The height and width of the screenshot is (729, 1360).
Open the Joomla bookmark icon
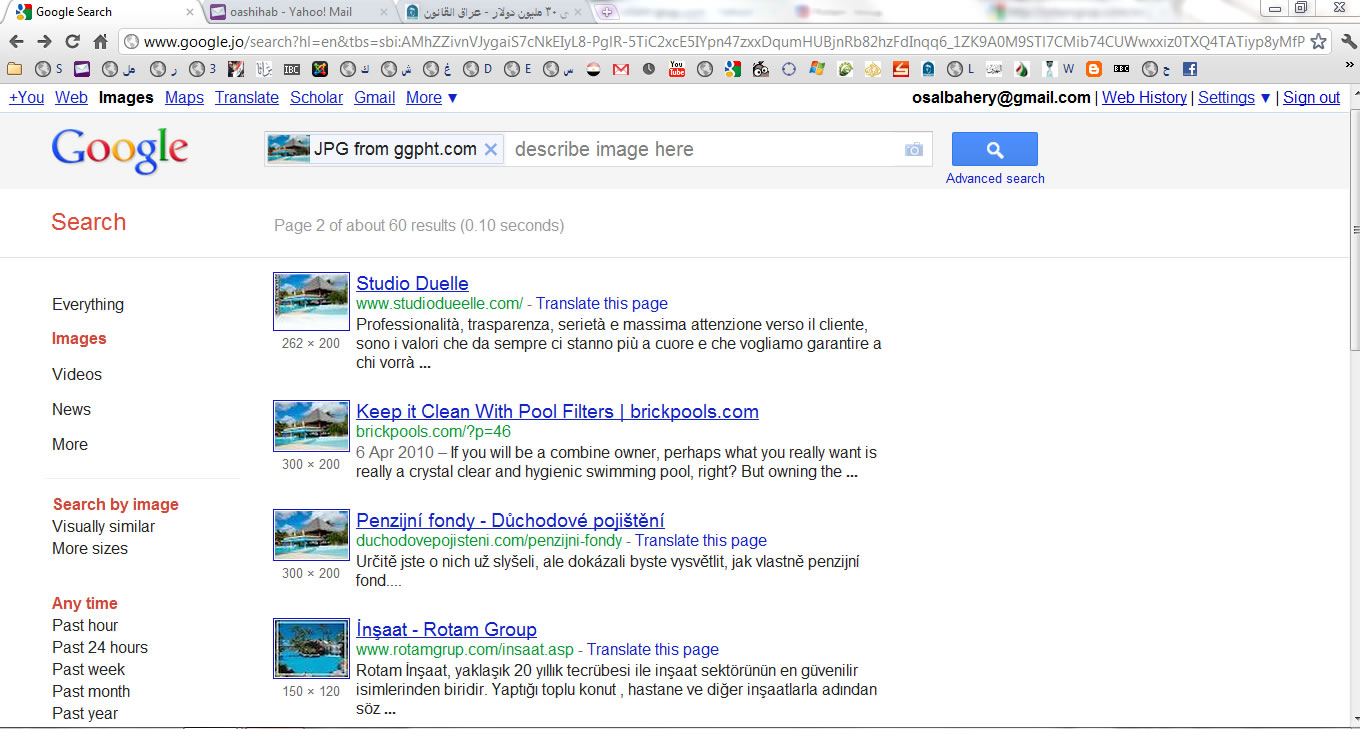click(x=320, y=69)
